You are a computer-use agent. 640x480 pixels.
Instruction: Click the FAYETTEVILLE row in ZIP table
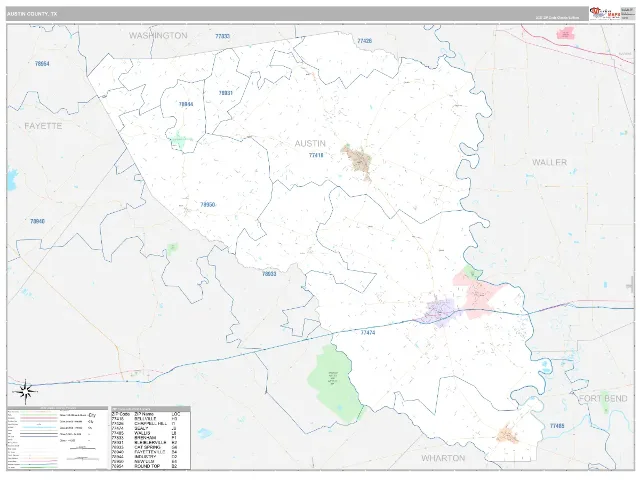pos(150,452)
